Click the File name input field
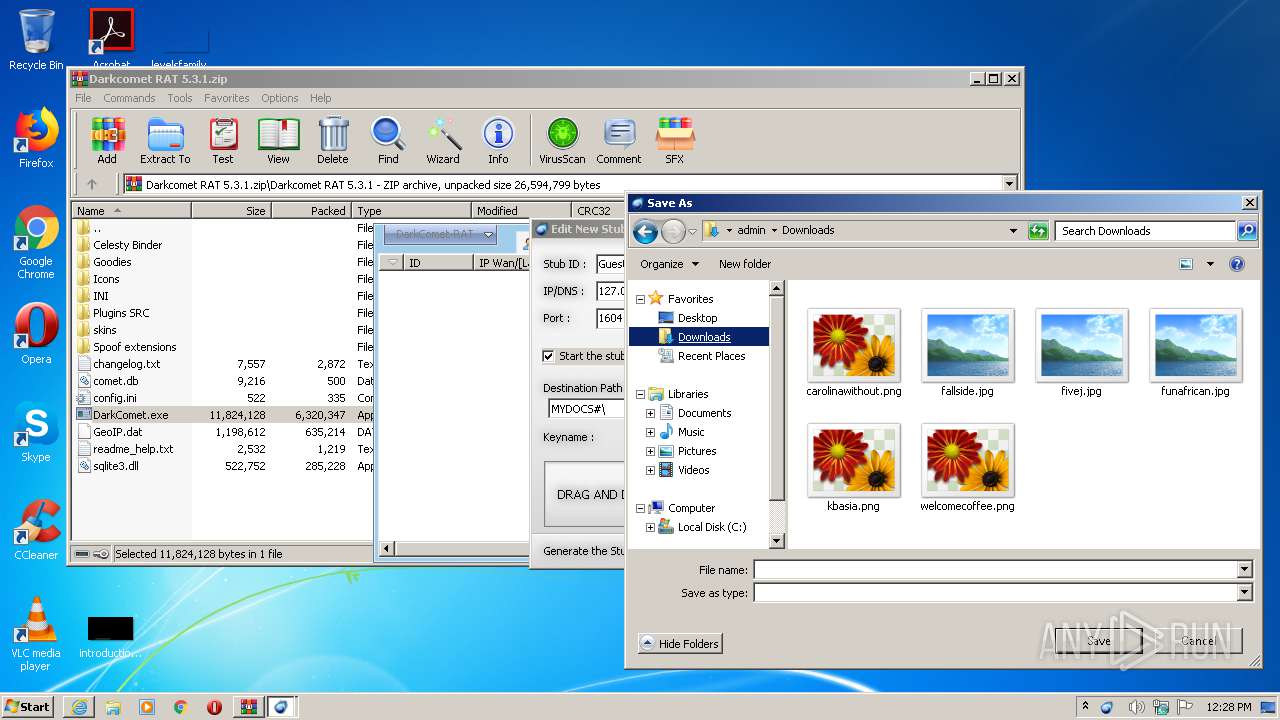This screenshot has height=720, width=1280. pos(996,570)
